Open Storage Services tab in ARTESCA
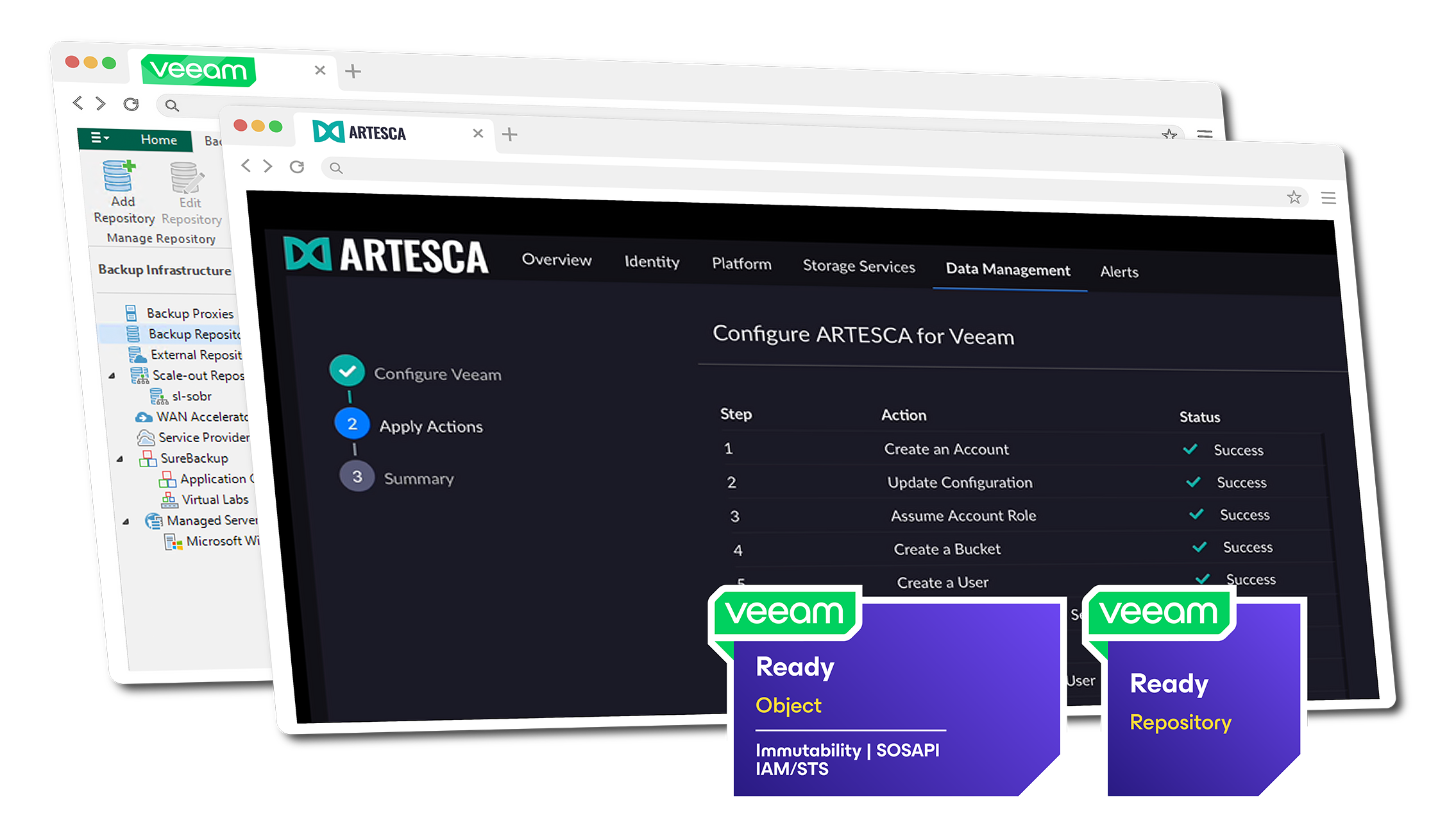Image resolution: width=1456 pixels, height=813 pixels. click(859, 266)
